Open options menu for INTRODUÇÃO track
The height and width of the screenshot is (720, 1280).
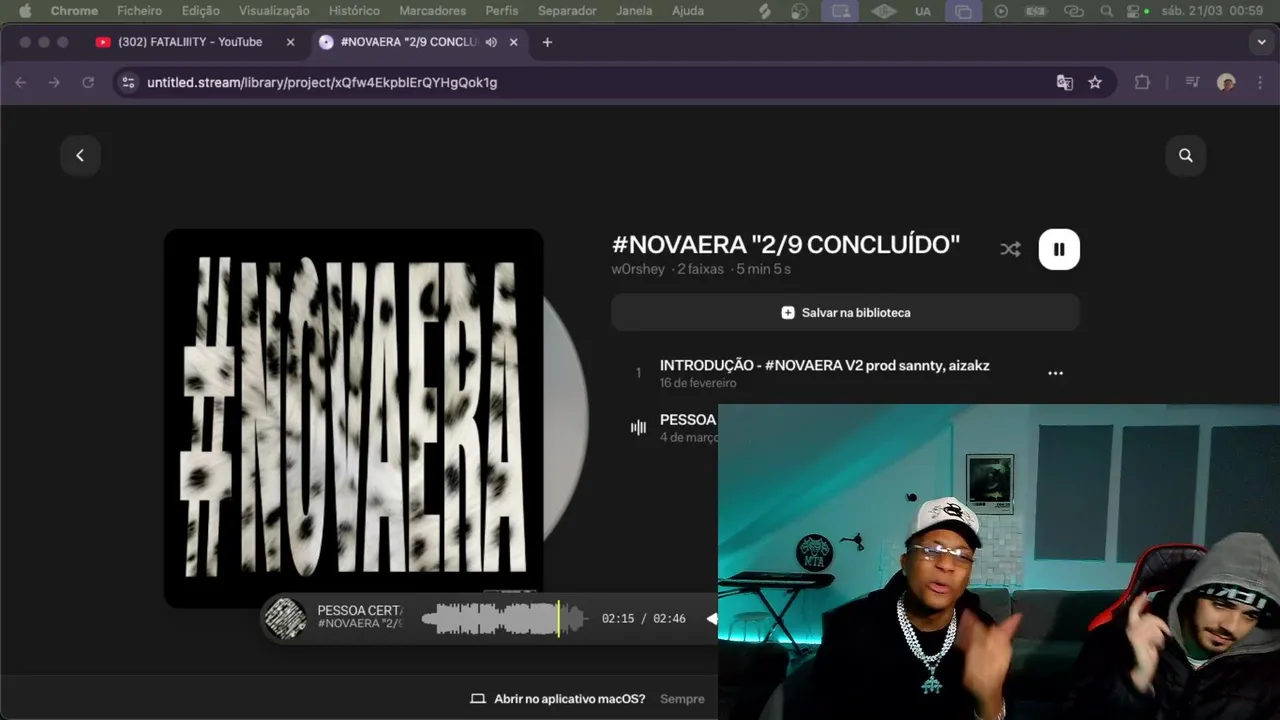pyautogui.click(x=1055, y=373)
